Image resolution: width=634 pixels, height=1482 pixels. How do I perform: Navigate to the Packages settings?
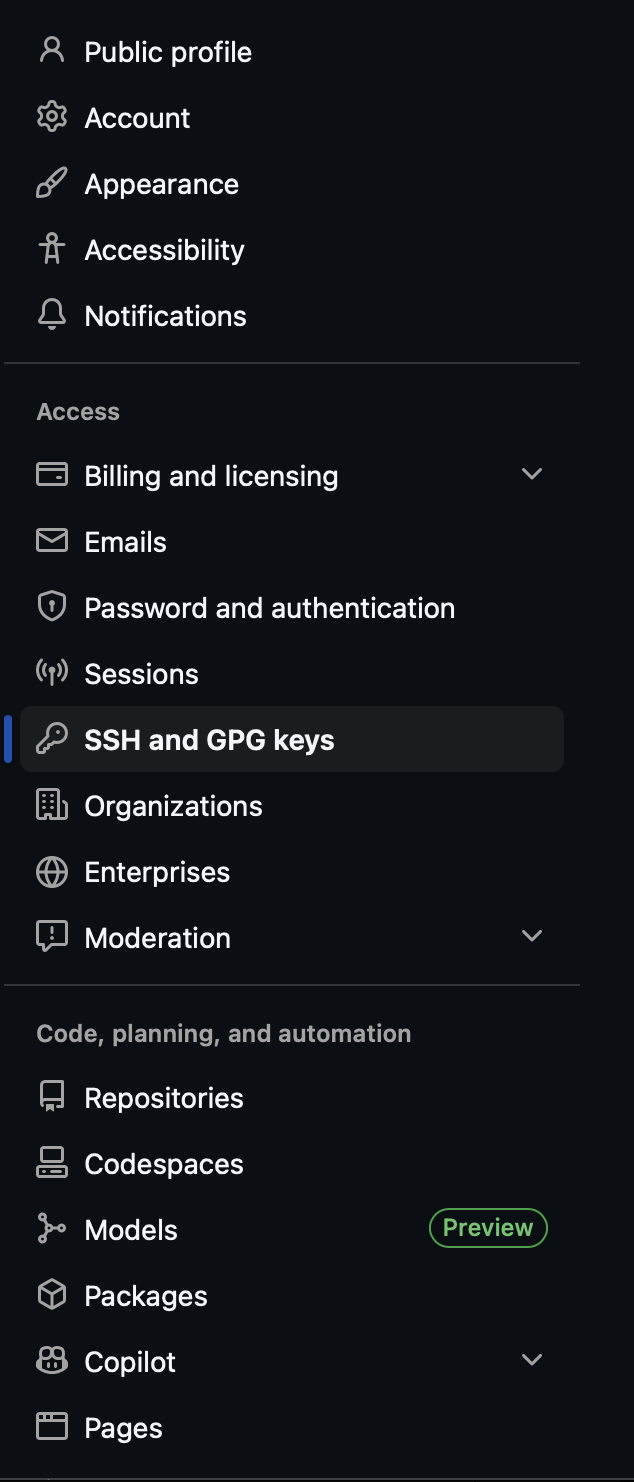click(146, 1296)
